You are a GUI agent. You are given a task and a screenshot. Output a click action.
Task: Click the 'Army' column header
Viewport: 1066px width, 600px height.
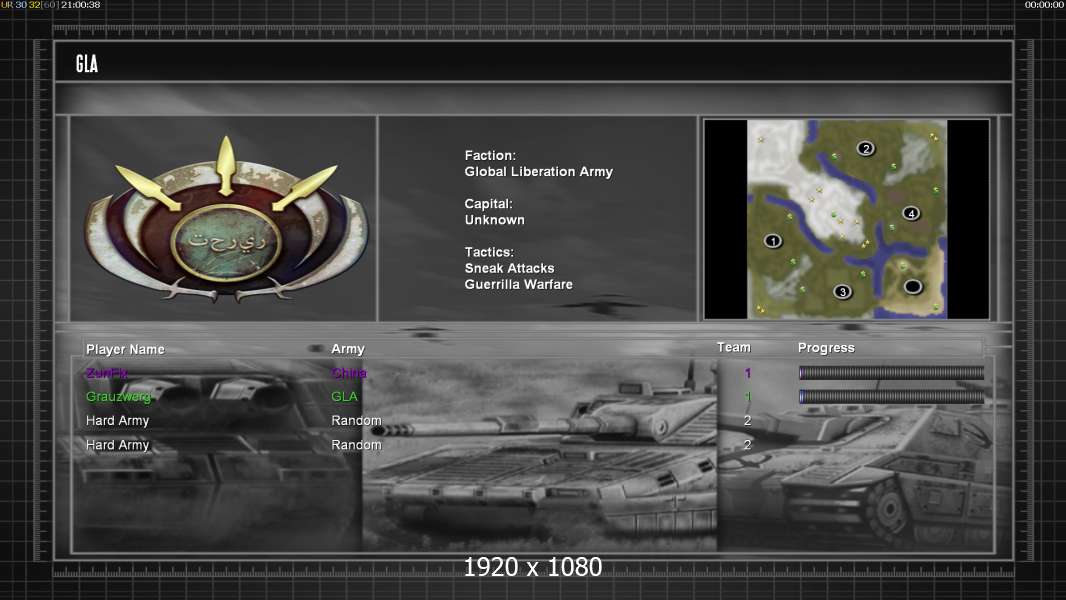click(x=348, y=349)
